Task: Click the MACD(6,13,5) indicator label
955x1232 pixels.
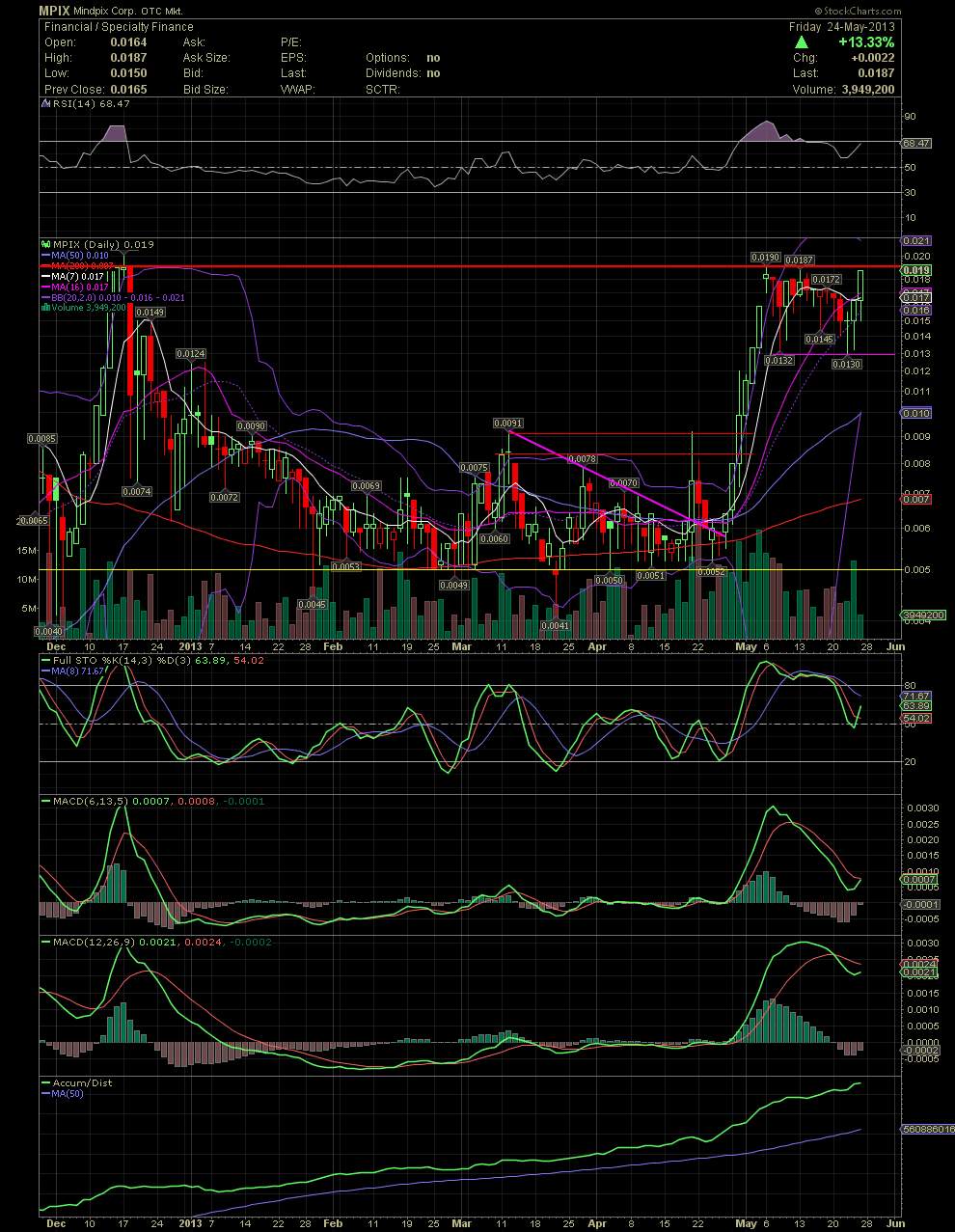Action: pos(89,801)
